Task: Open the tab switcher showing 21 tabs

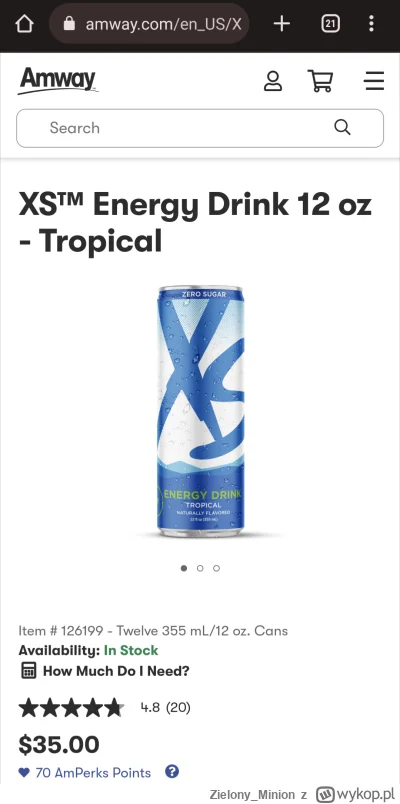Action: tap(330, 24)
